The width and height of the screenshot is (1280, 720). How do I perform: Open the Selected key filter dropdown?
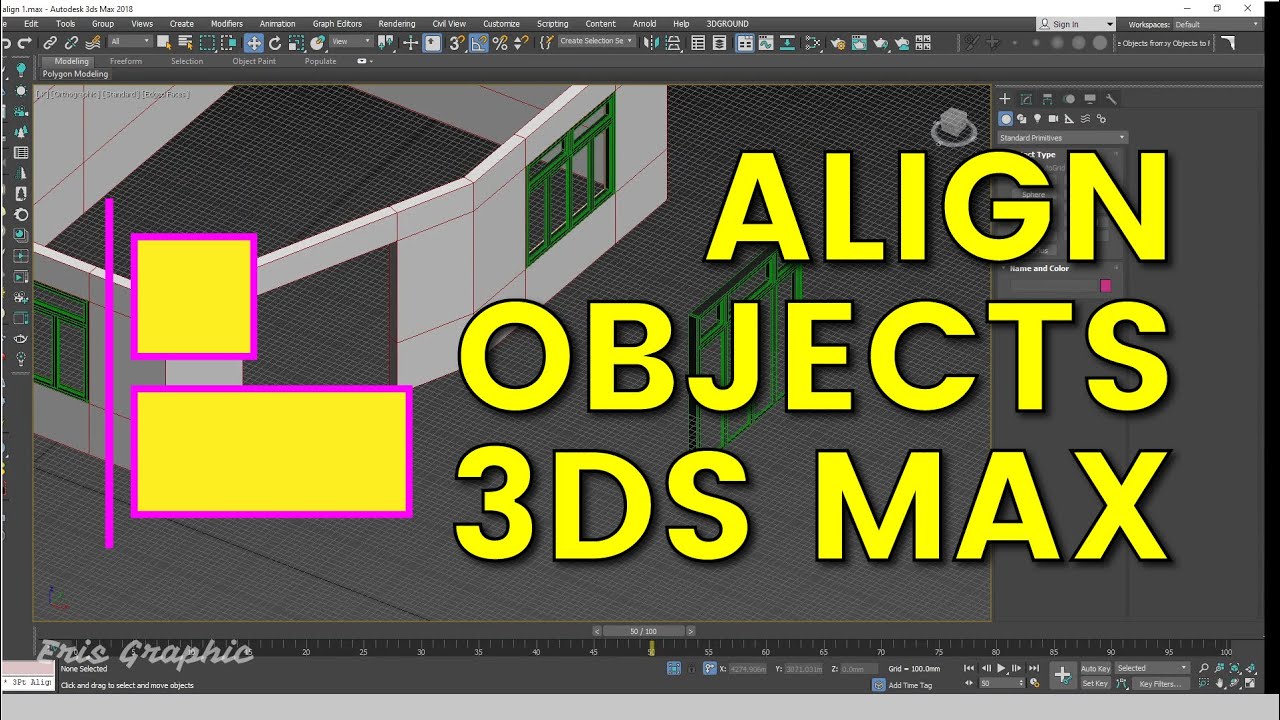1152,668
